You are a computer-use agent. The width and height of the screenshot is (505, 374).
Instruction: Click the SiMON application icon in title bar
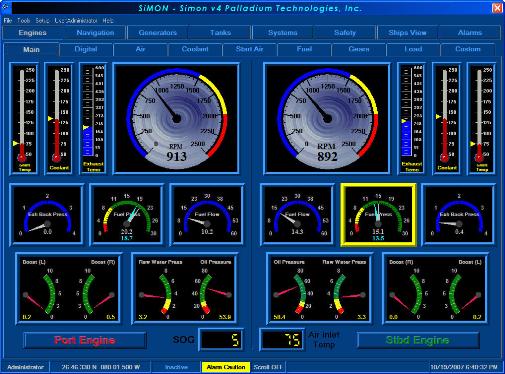click(x=5, y=7)
